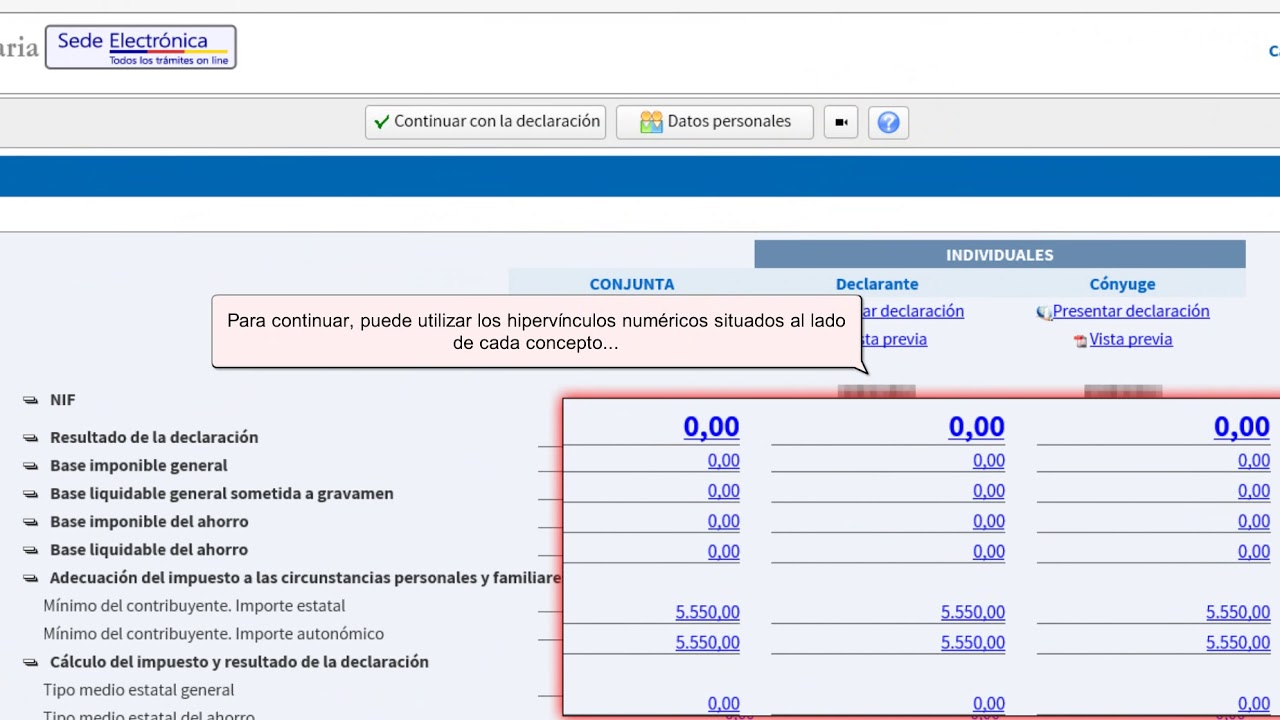Click Tipo medio estatal general label
The image size is (1280, 720).
[138, 690]
